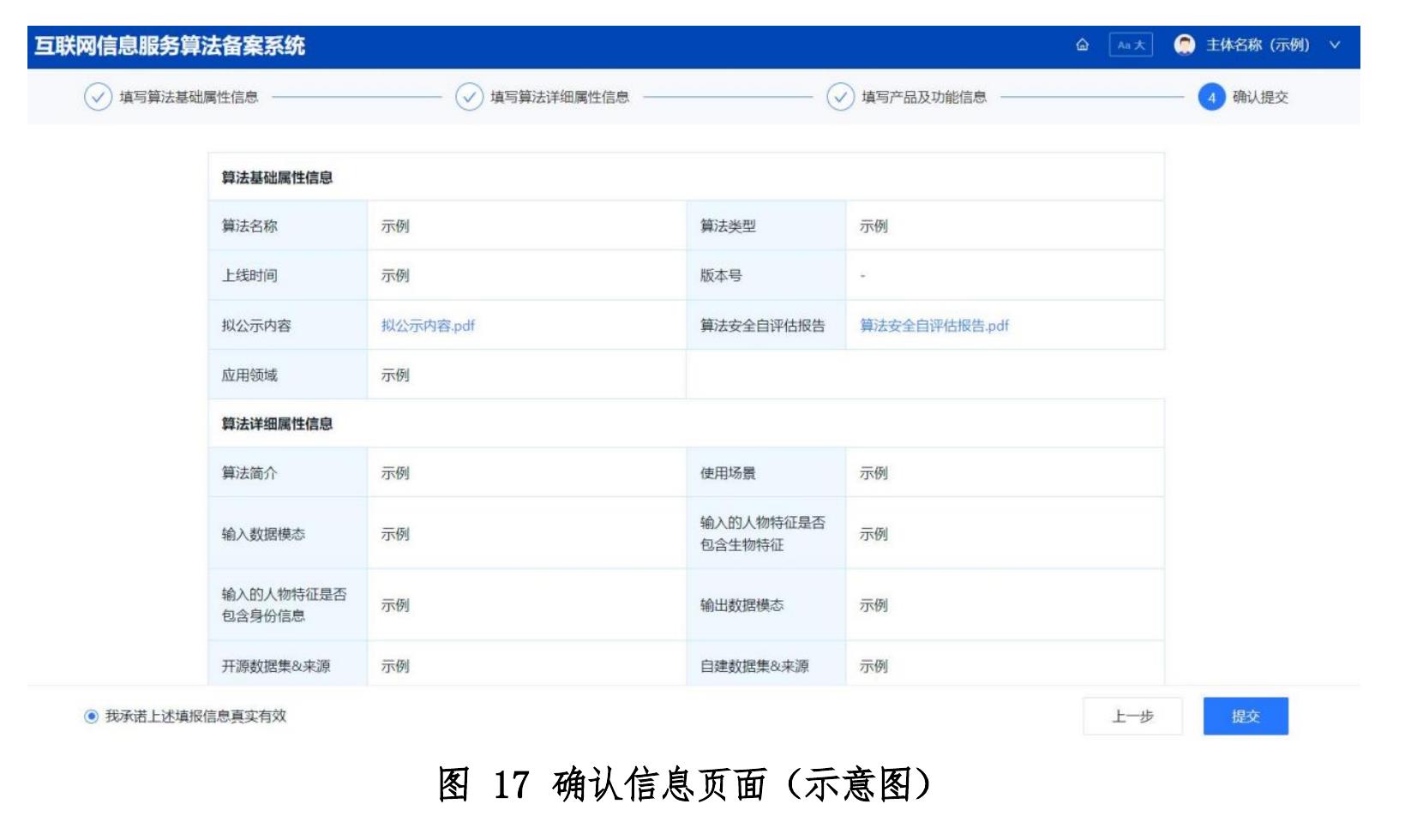1405x840 pixels.
Task: Click the user avatar icon
Action: point(1185,45)
